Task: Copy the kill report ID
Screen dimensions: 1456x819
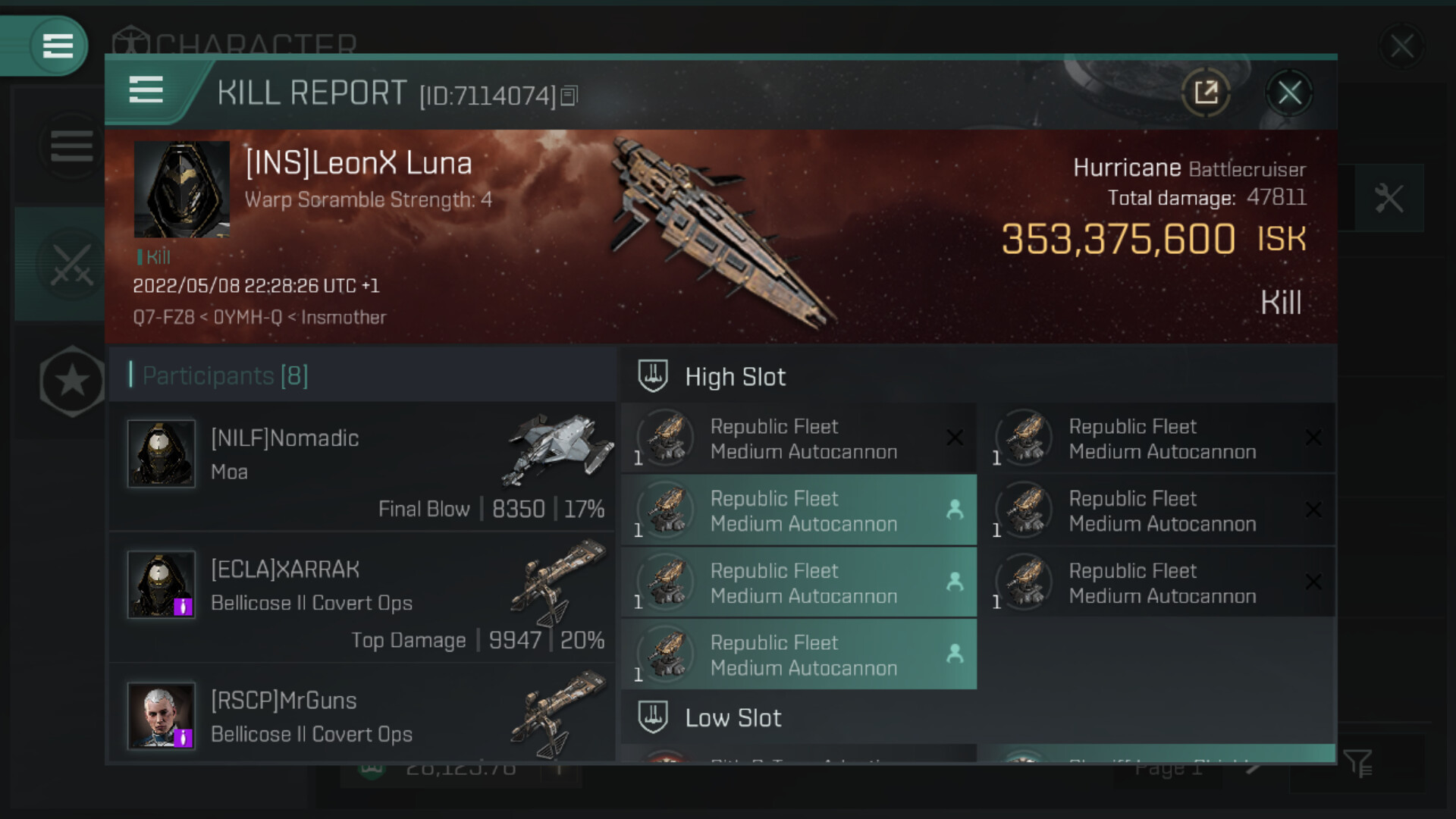Action: click(x=570, y=96)
